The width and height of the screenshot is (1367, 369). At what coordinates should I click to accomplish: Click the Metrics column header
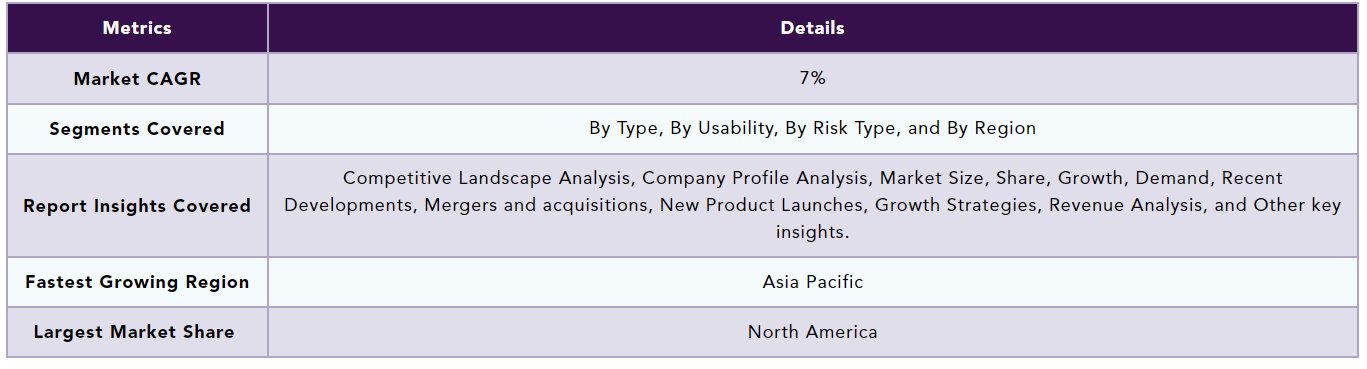point(137,28)
